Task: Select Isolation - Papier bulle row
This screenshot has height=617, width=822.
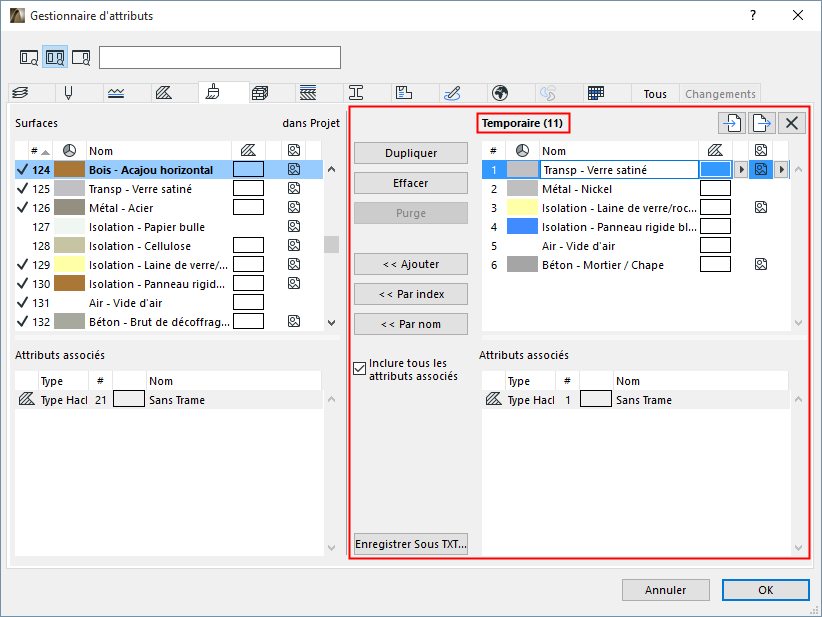Action: [x=169, y=227]
